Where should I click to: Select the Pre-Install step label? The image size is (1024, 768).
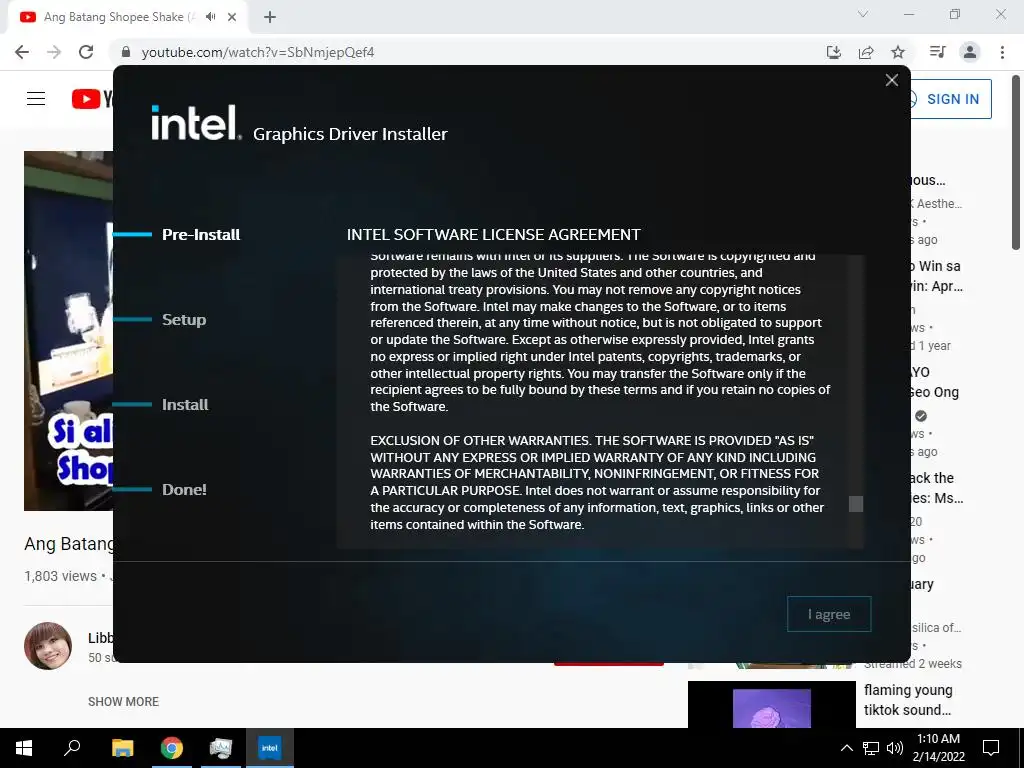point(201,234)
